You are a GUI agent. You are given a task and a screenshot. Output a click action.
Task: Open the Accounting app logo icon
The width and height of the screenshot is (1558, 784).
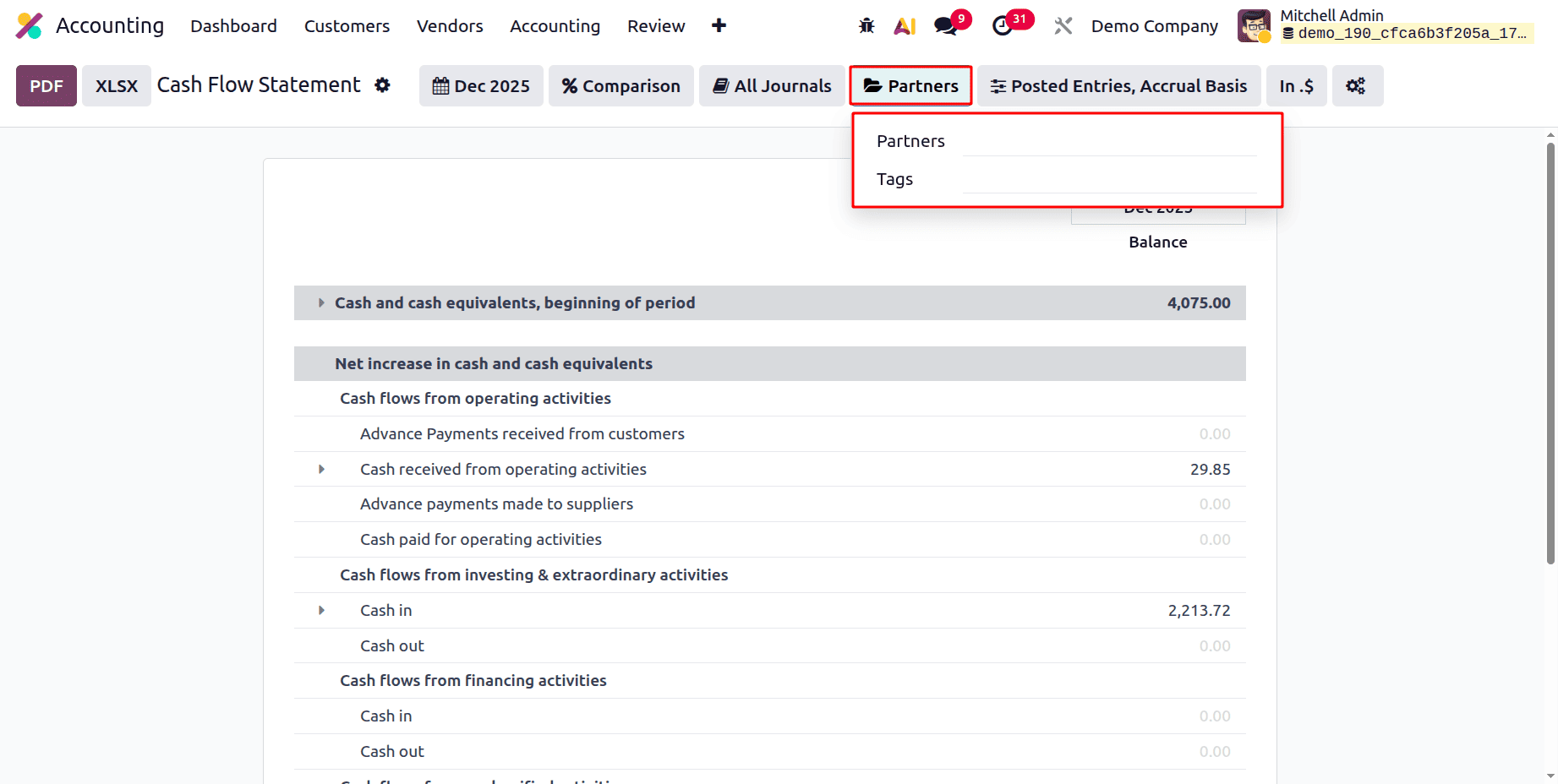(x=30, y=25)
